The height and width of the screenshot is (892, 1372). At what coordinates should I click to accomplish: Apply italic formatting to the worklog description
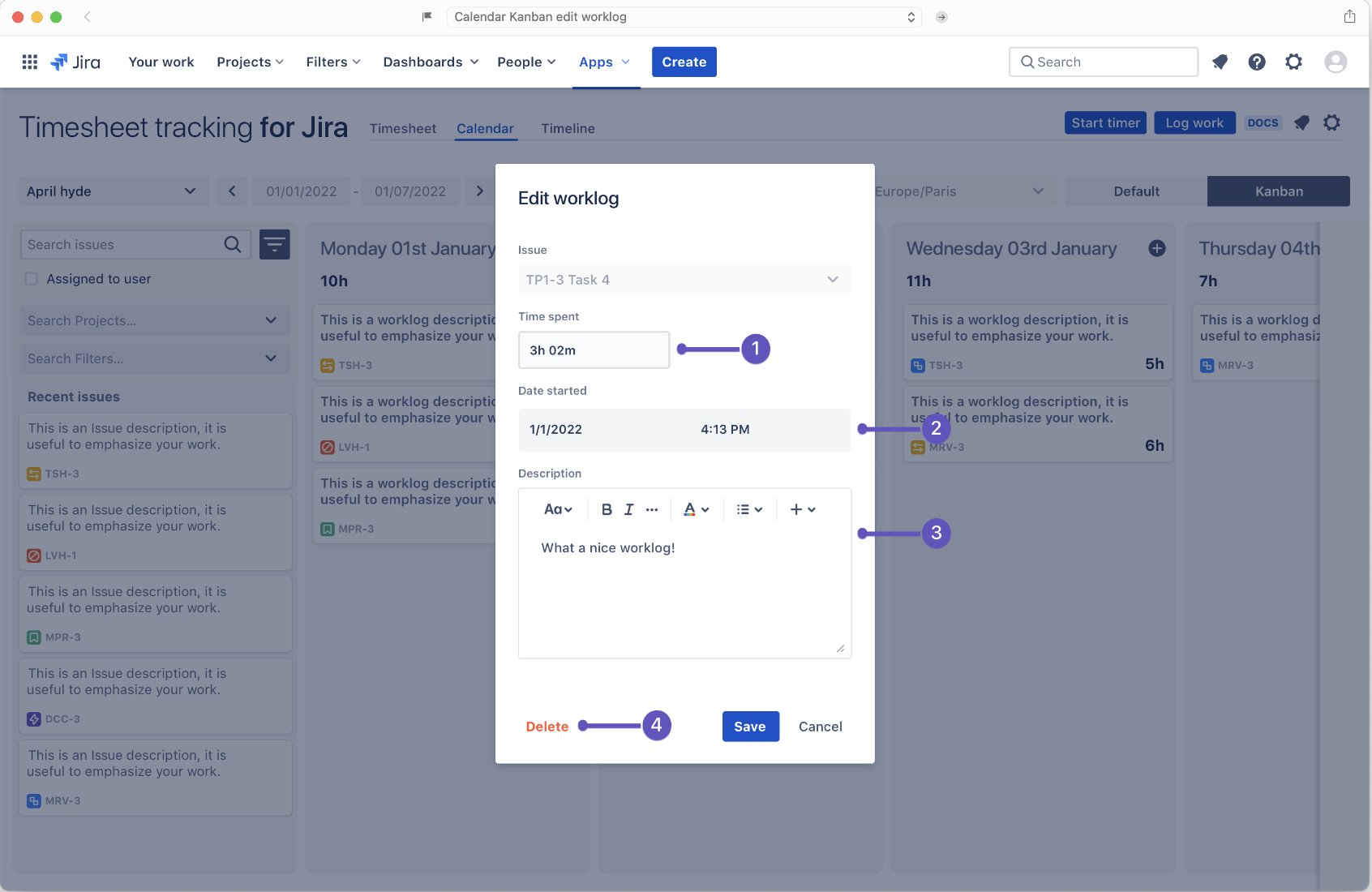click(628, 509)
